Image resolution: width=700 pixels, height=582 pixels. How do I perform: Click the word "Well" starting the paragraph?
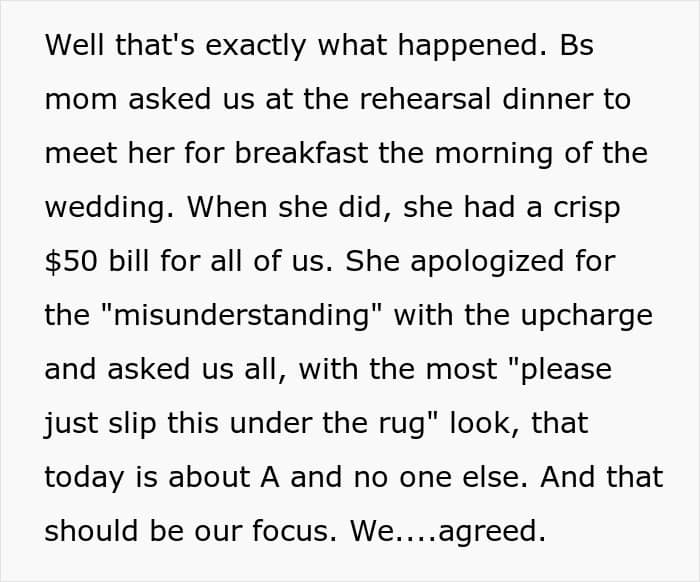pos(75,45)
